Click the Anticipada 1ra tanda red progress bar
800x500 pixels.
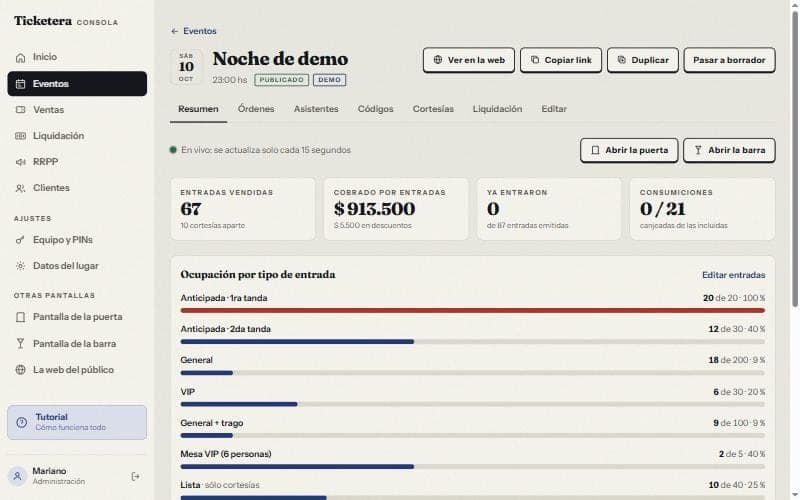pyautogui.click(x=472, y=311)
